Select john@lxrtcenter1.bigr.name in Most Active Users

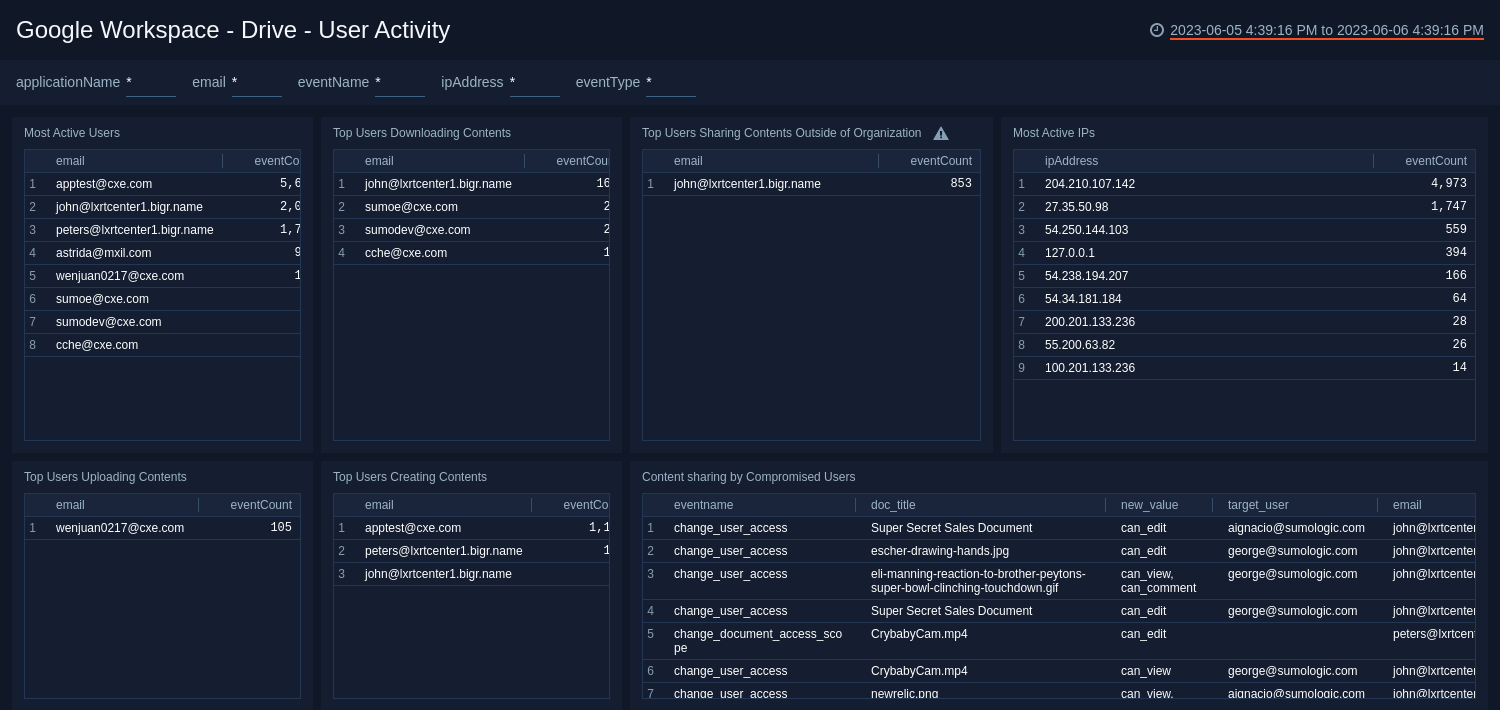coord(128,207)
